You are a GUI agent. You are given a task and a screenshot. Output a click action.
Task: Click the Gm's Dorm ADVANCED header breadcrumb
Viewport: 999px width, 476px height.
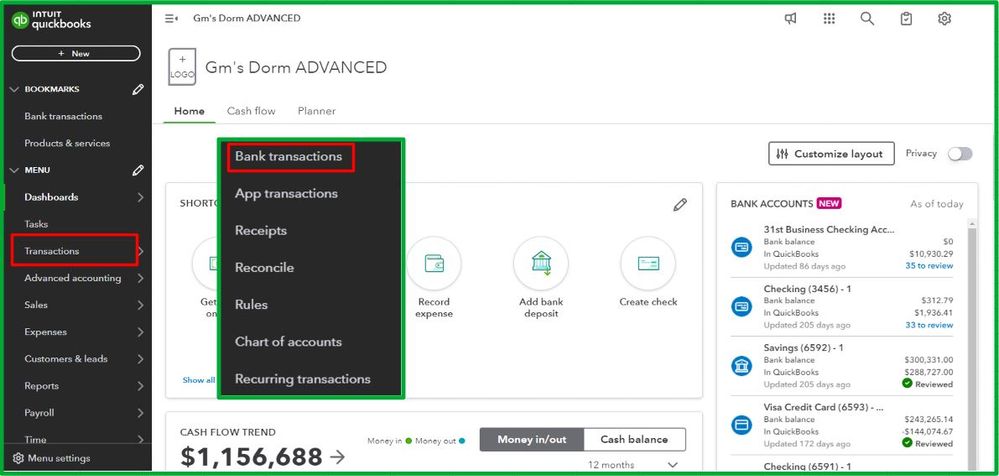coord(247,18)
